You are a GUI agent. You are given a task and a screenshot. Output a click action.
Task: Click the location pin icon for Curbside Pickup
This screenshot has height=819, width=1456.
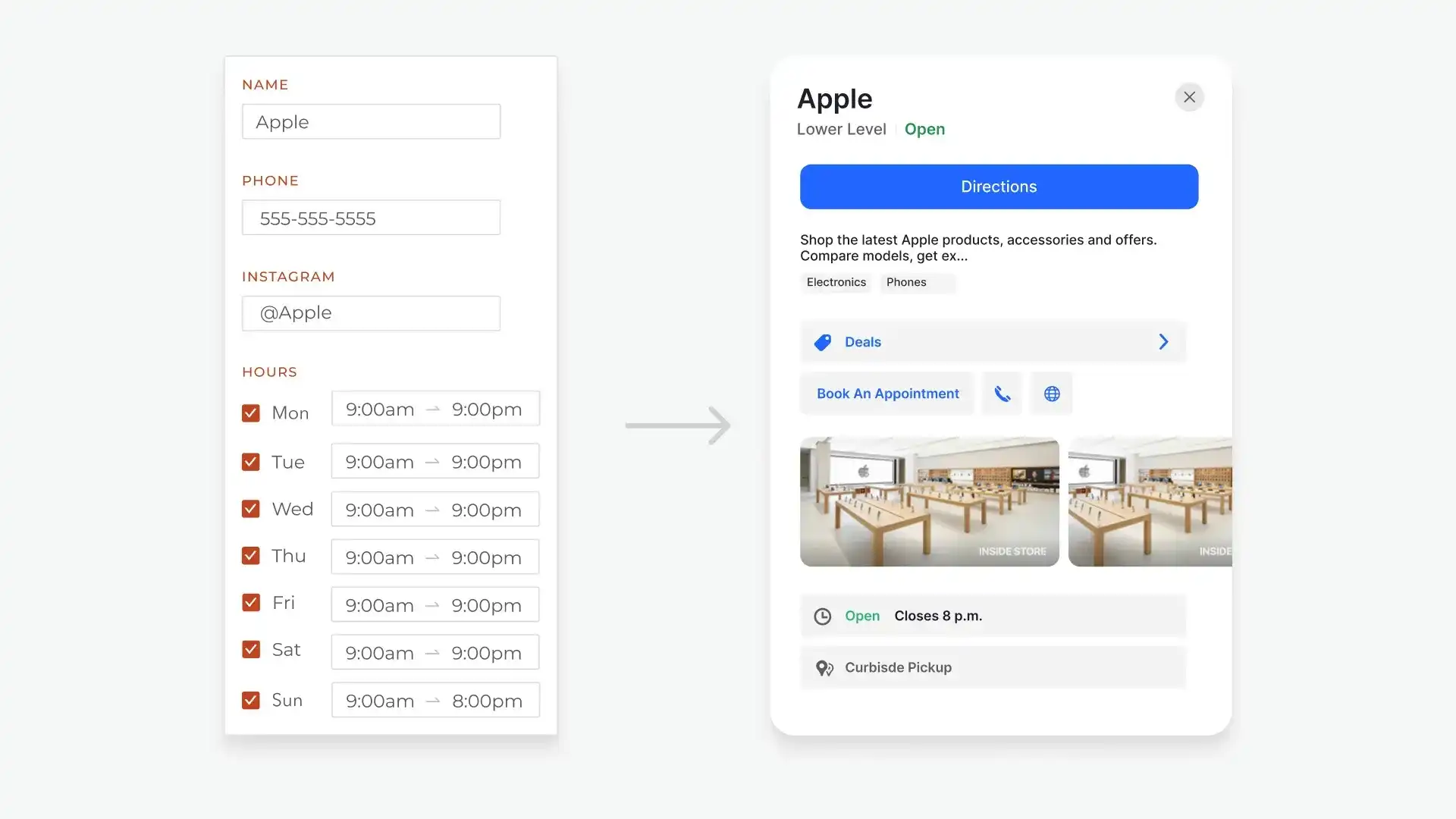point(824,668)
